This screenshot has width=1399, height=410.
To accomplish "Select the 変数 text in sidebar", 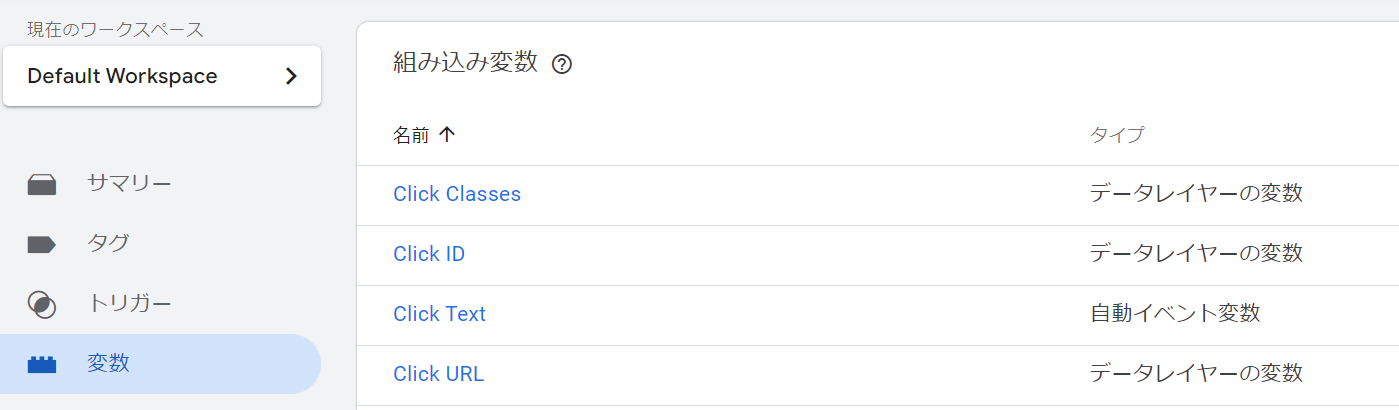I will pyautogui.click(x=108, y=364).
